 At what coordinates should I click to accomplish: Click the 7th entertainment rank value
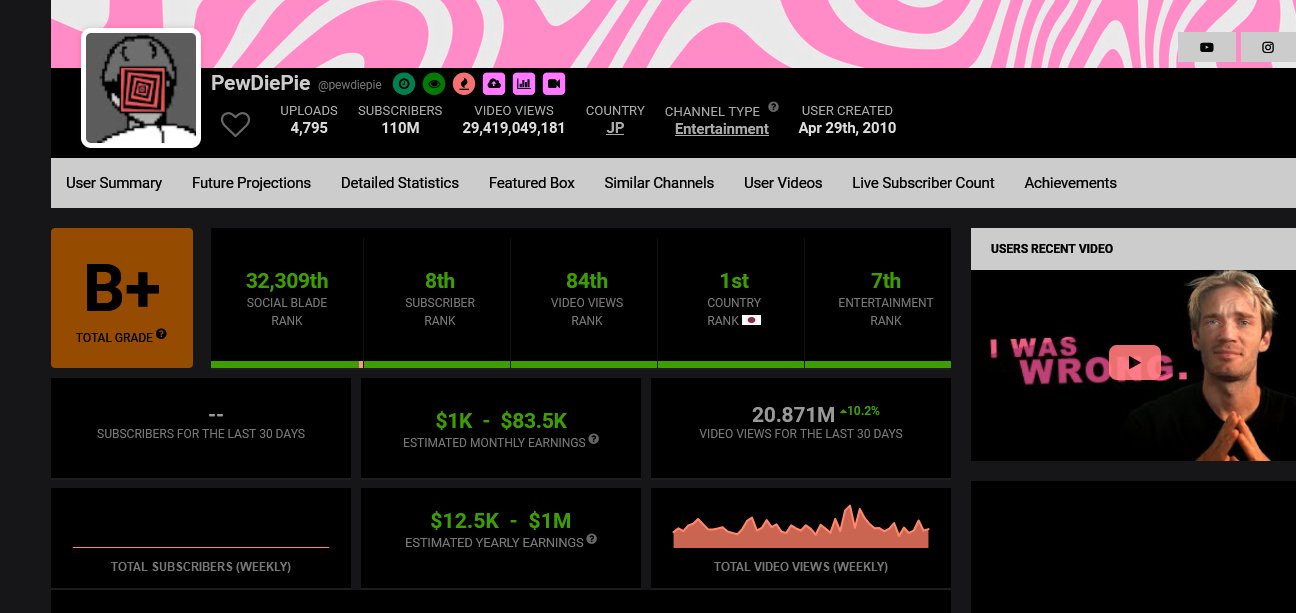coord(886,281)
